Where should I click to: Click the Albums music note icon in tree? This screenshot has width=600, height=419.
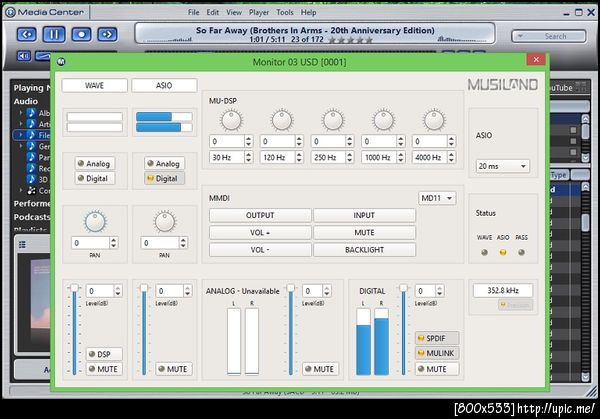[31, 113]
